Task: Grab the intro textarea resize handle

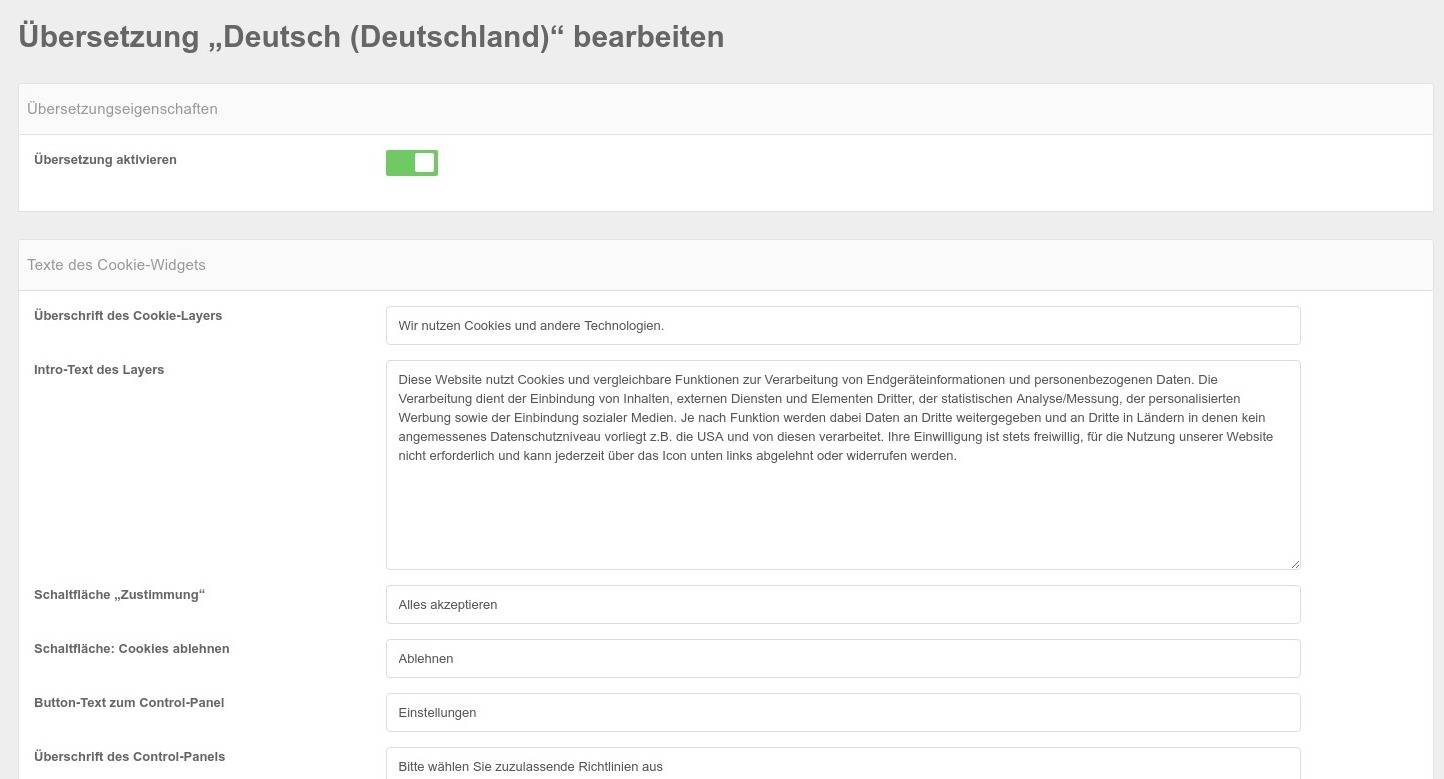Action: point(1295,564)
